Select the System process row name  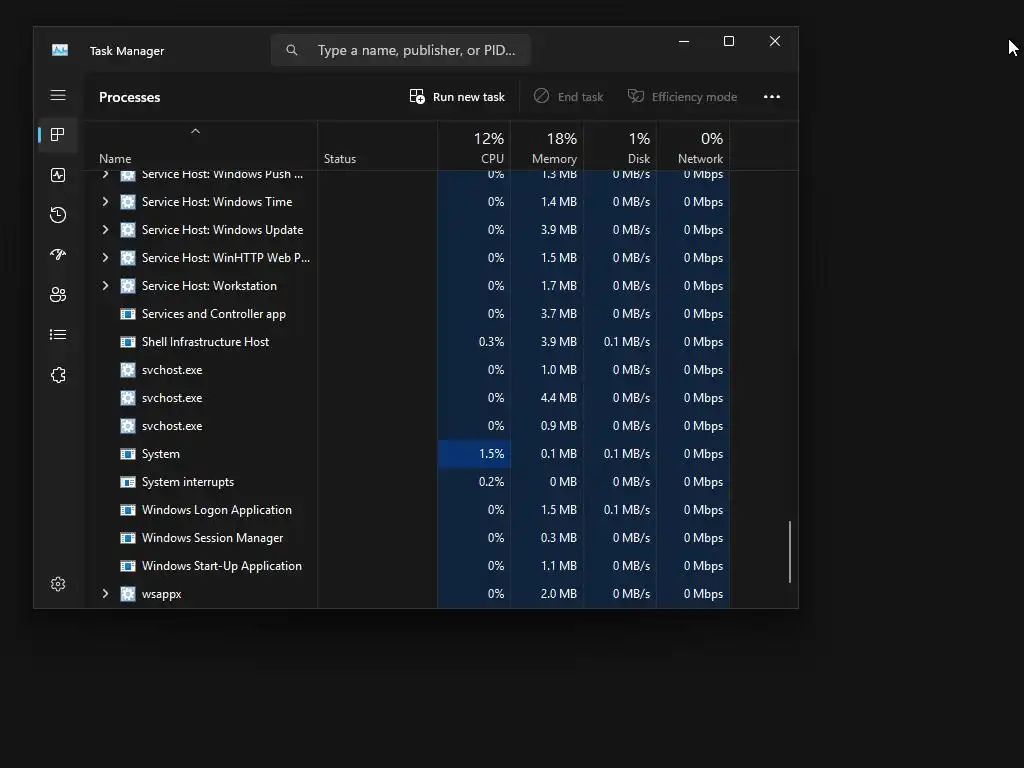click(x=161, y=454)
